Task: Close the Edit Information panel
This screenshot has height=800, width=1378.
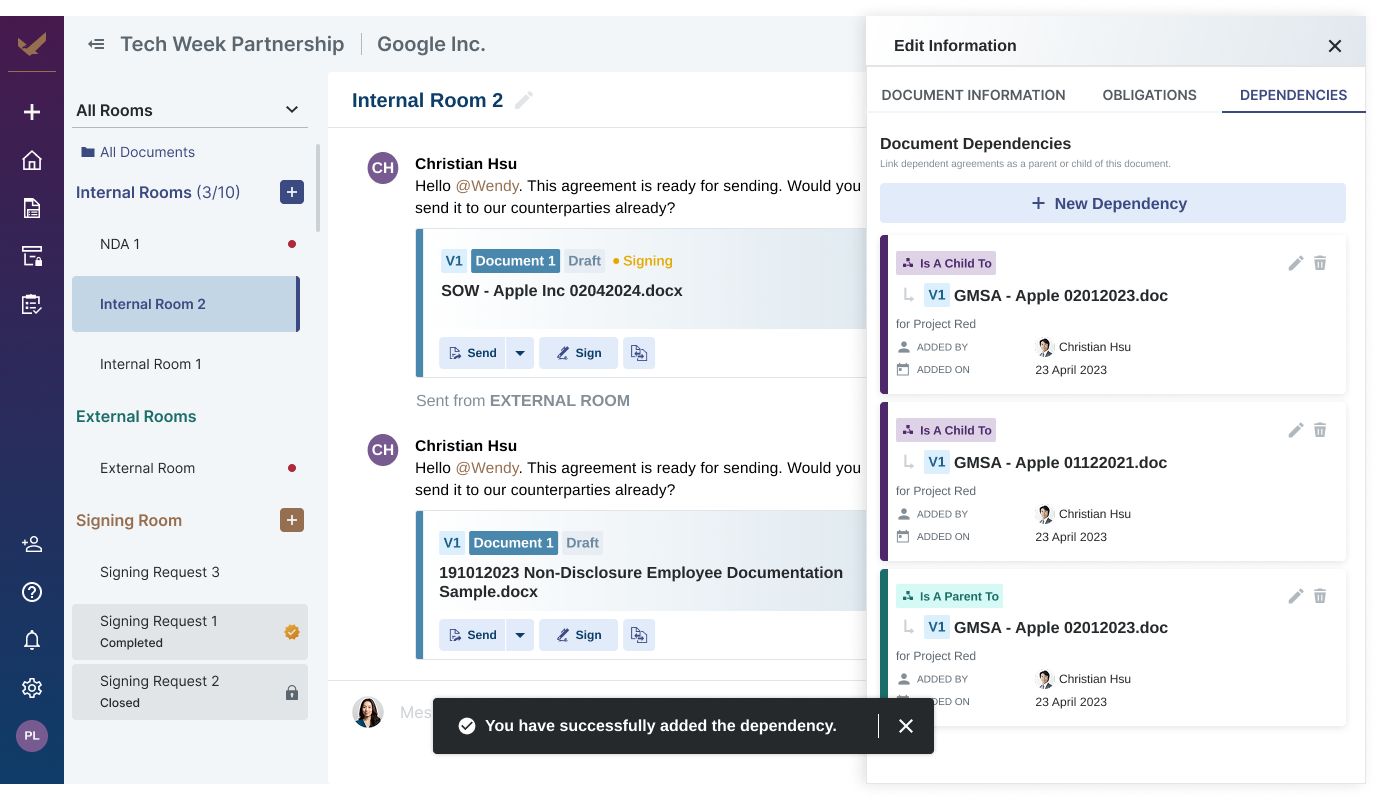Action: click(x=1334, y=46)
